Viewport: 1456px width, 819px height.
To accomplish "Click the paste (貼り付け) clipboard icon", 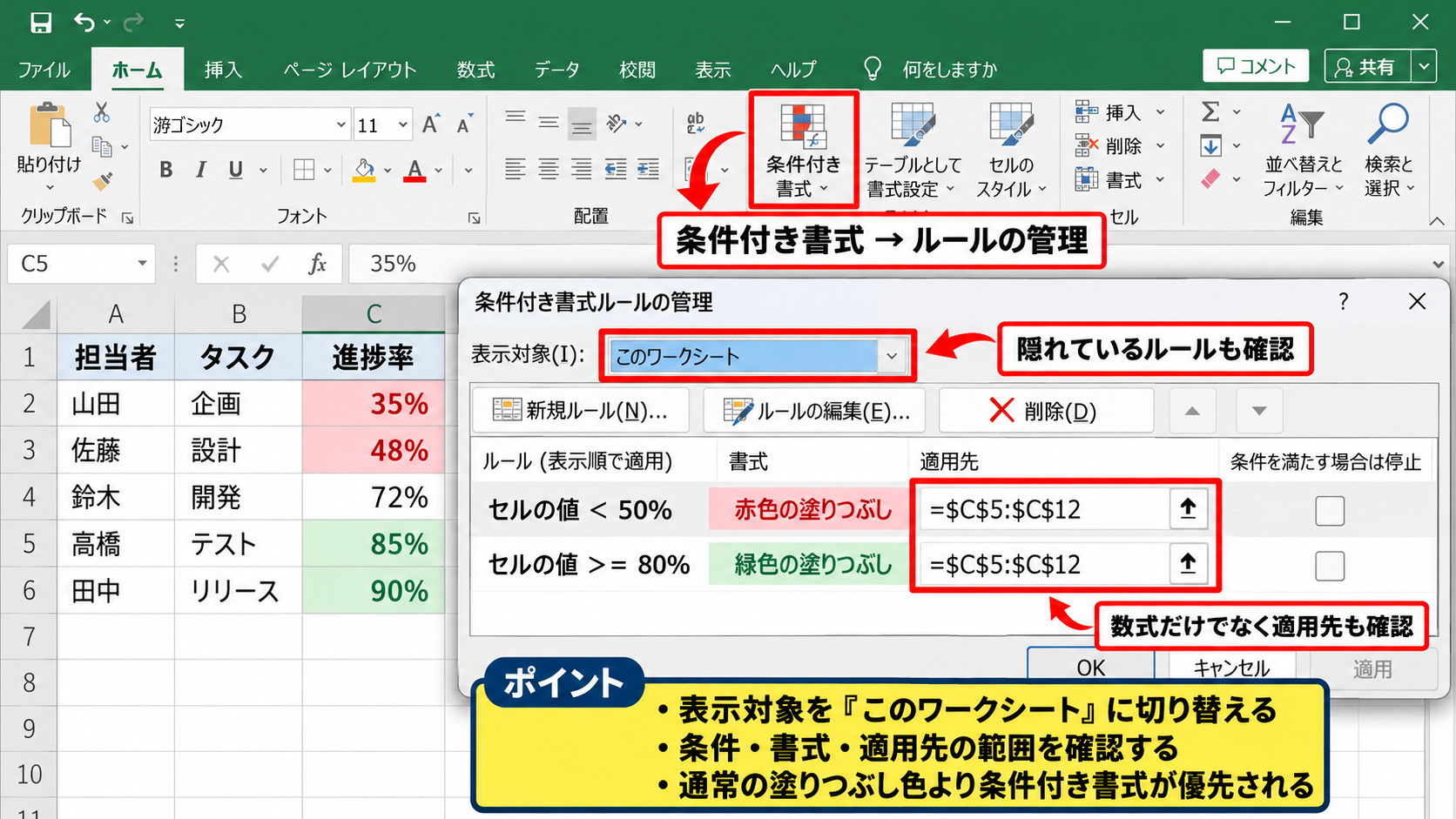I will pyautogui.click(x=49, y=125).
